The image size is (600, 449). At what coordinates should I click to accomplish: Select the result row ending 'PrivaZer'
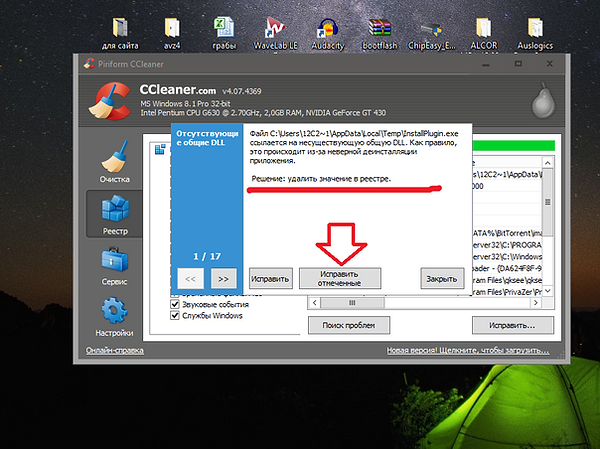[507, 292]
